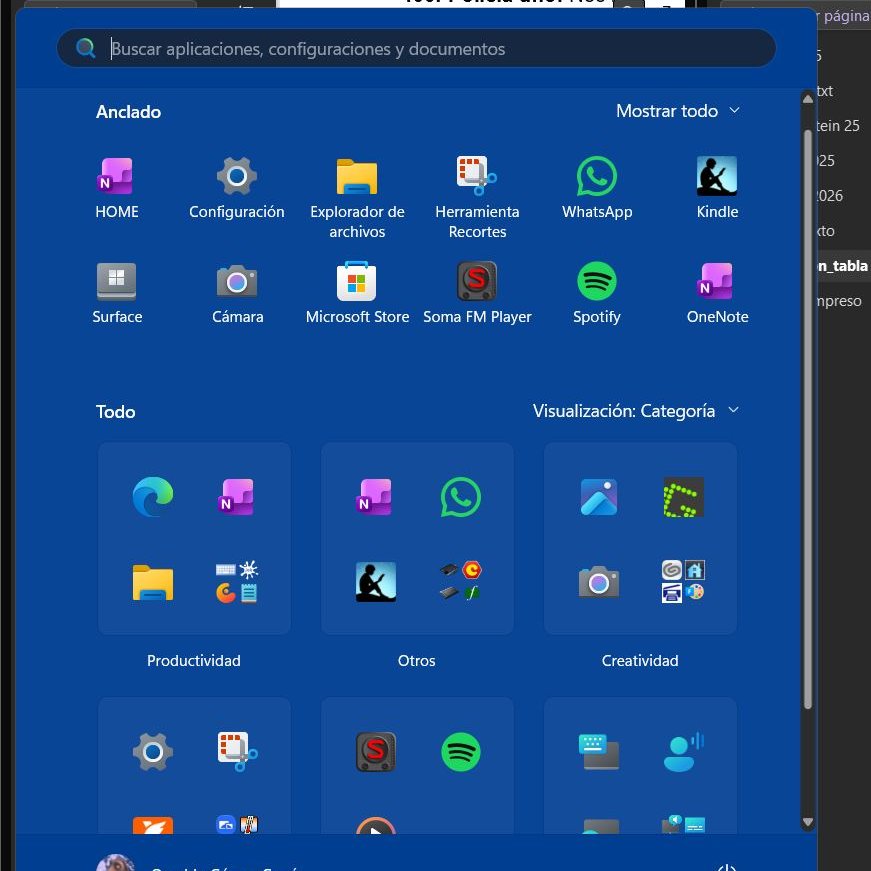
Task: Expand pinned apps with Mostrar todo
Action: (678, 111)
